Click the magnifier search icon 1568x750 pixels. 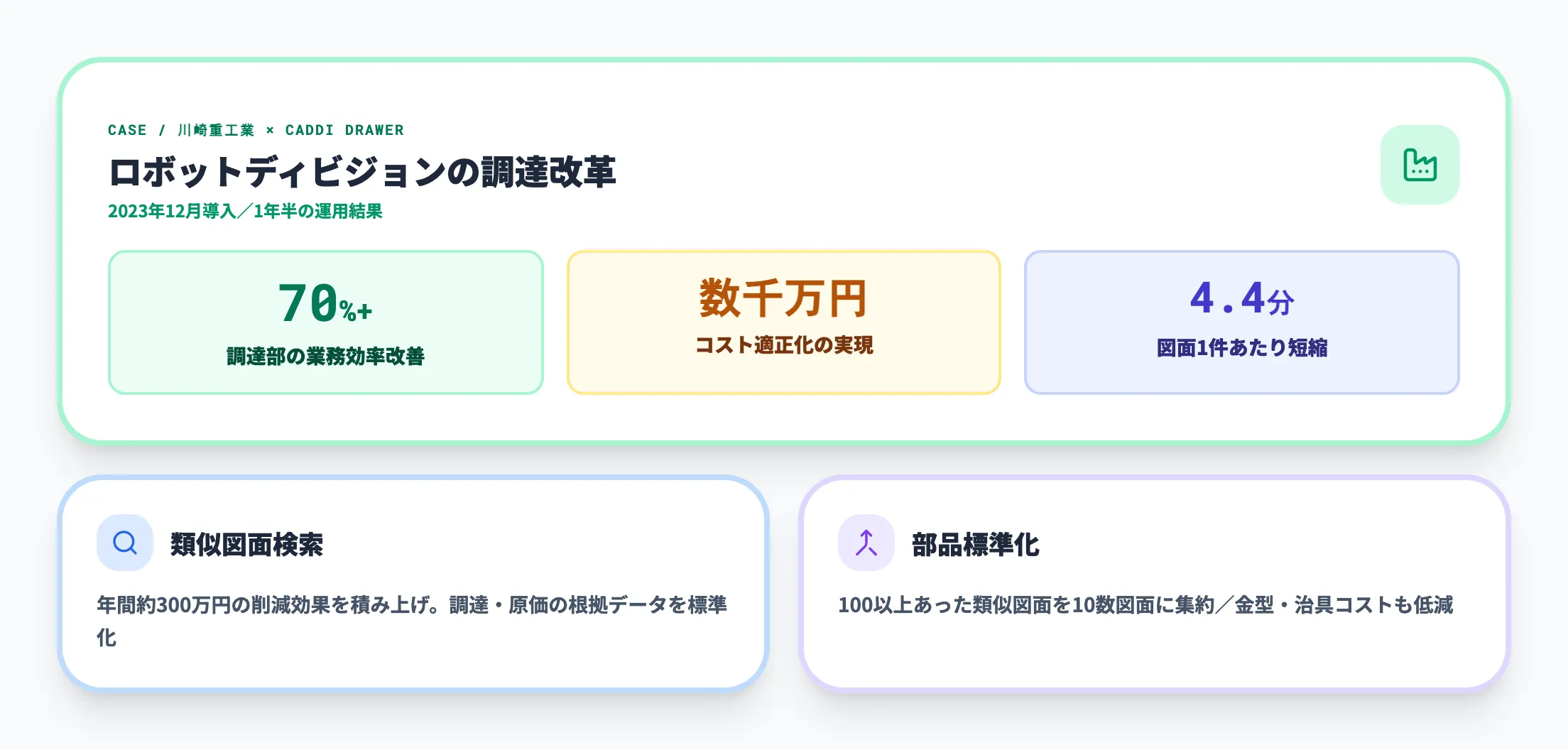tap(125, 543)
